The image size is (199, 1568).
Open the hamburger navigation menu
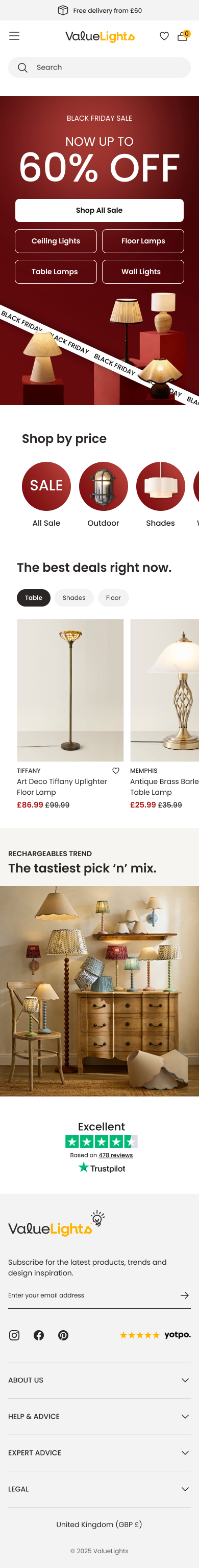(x=14, y=36)
